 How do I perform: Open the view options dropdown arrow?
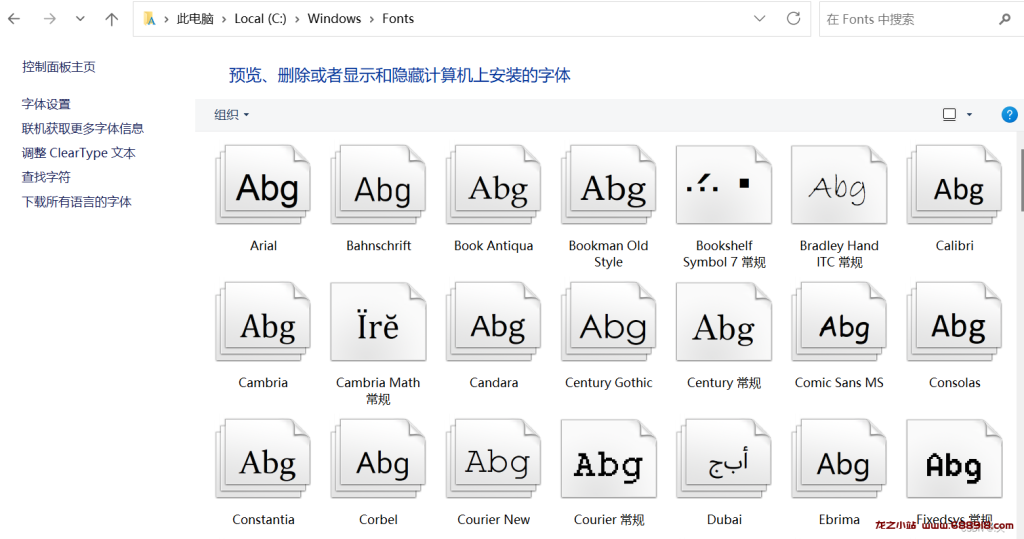(969, 114)
